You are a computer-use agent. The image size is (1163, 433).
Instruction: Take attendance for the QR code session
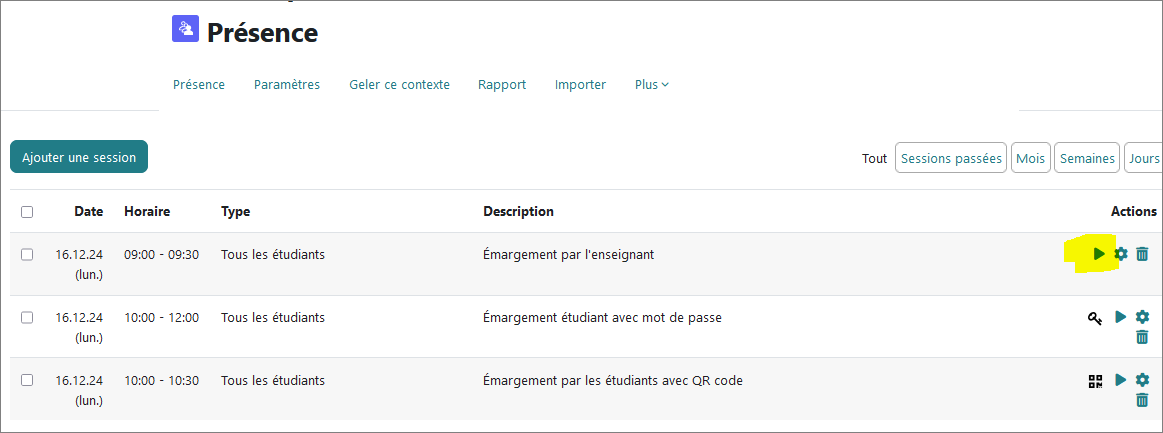(x=1121, y=380)
